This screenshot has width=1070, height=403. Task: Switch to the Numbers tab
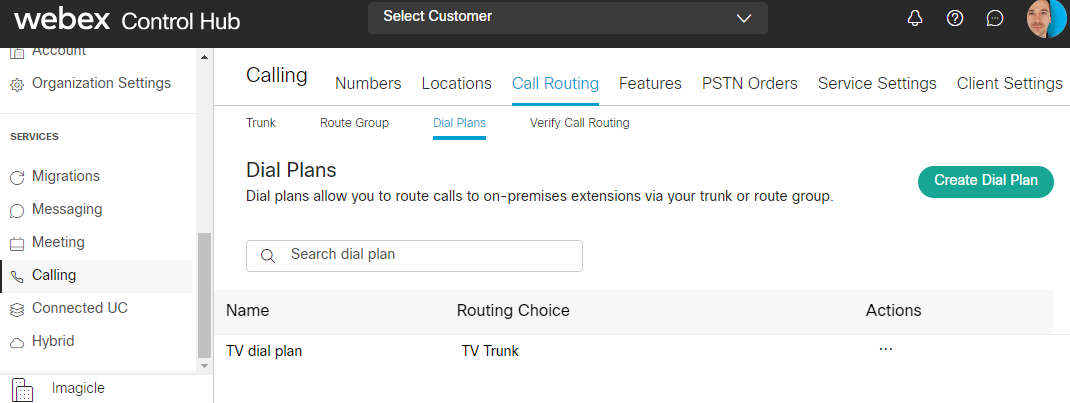coord(368,84)
